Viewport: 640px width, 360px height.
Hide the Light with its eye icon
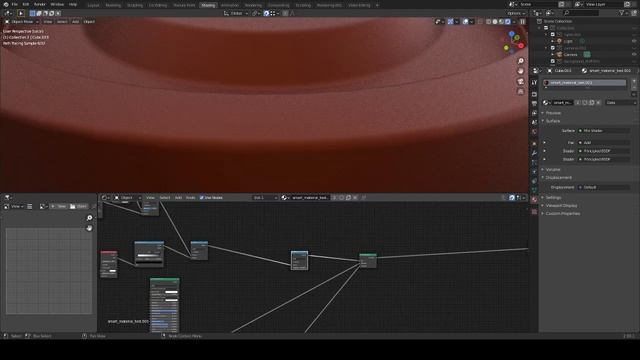point(634,41)
